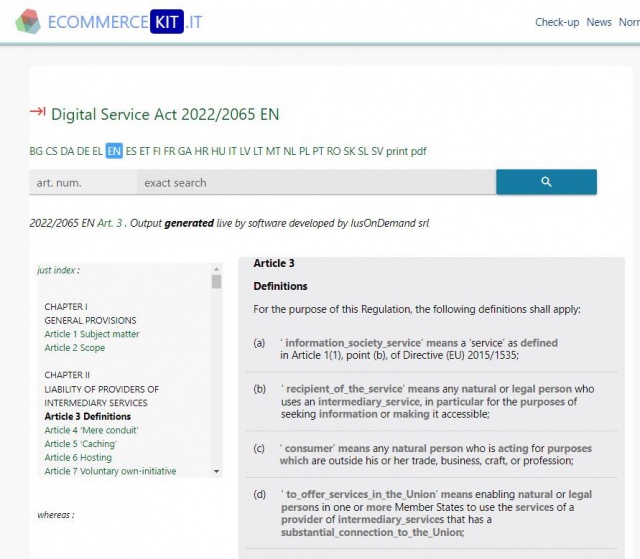Click the ECOMMERCEKIT.IT logo icon
The height and width of the screenshot is (559, 640).
[28, 21]
